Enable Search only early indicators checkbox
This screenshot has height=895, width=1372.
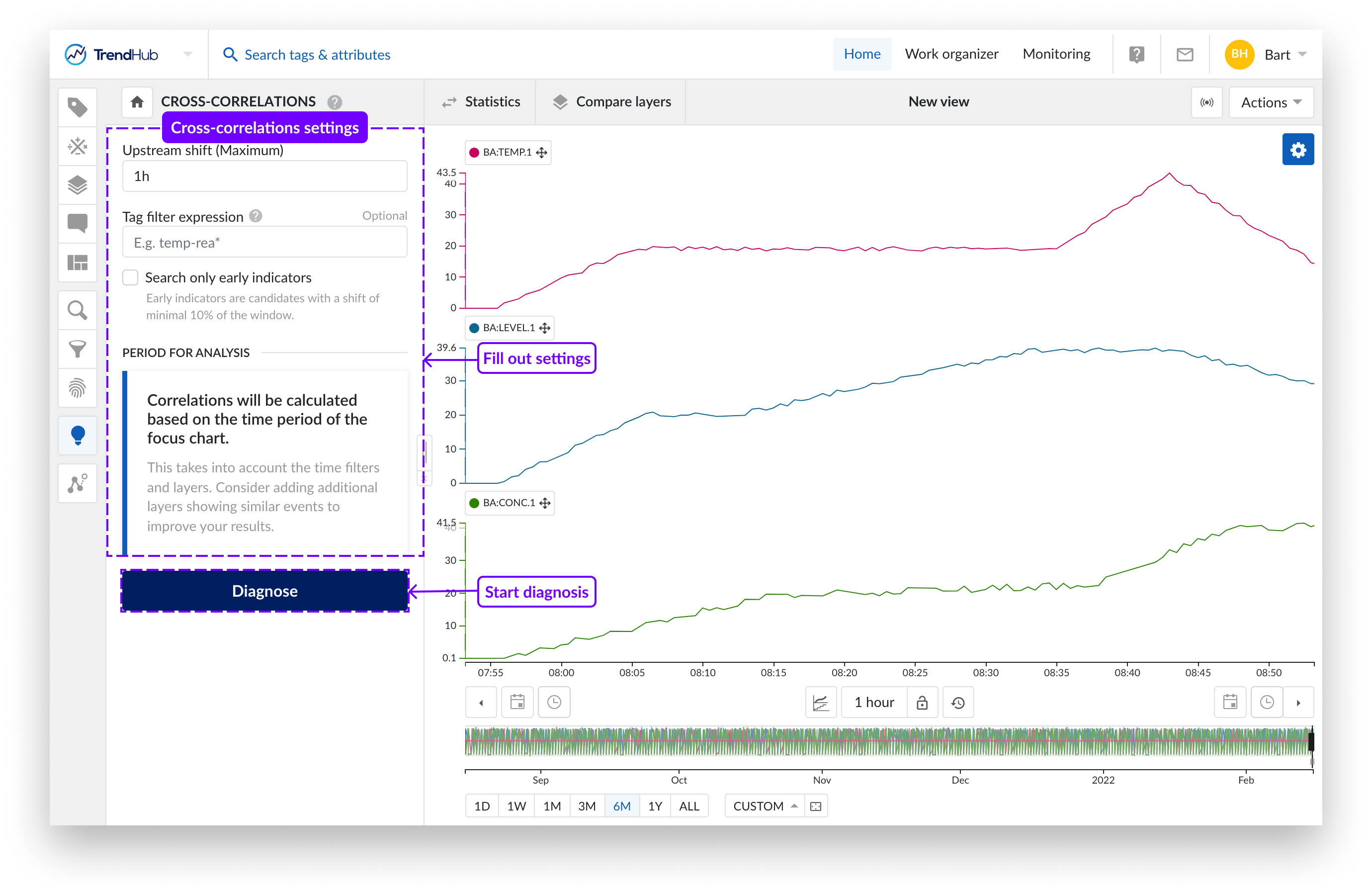coord(130,278)
